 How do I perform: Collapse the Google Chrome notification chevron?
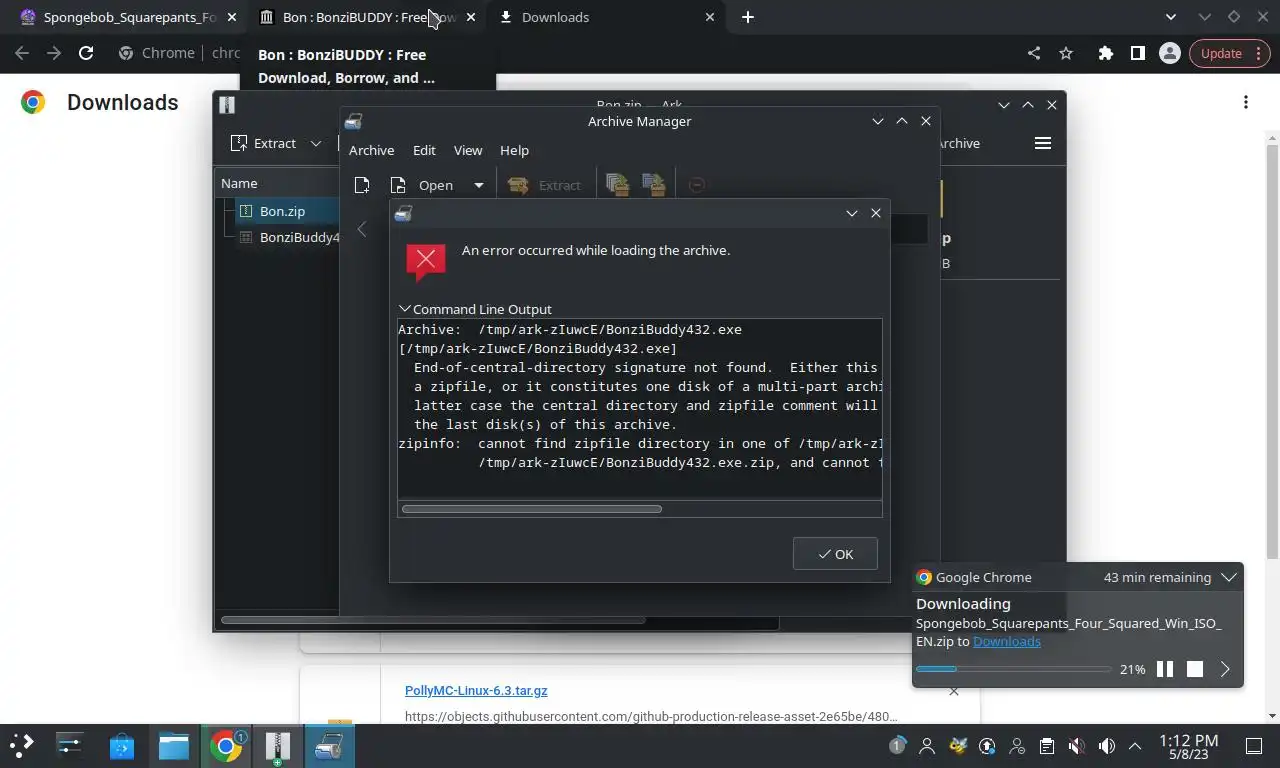pos(1229,577)
